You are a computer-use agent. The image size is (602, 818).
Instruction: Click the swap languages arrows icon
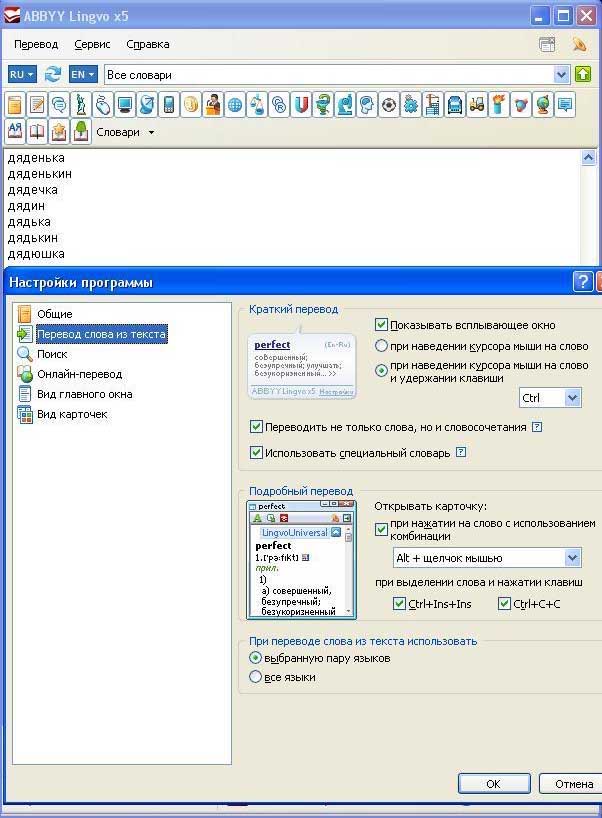53,75
